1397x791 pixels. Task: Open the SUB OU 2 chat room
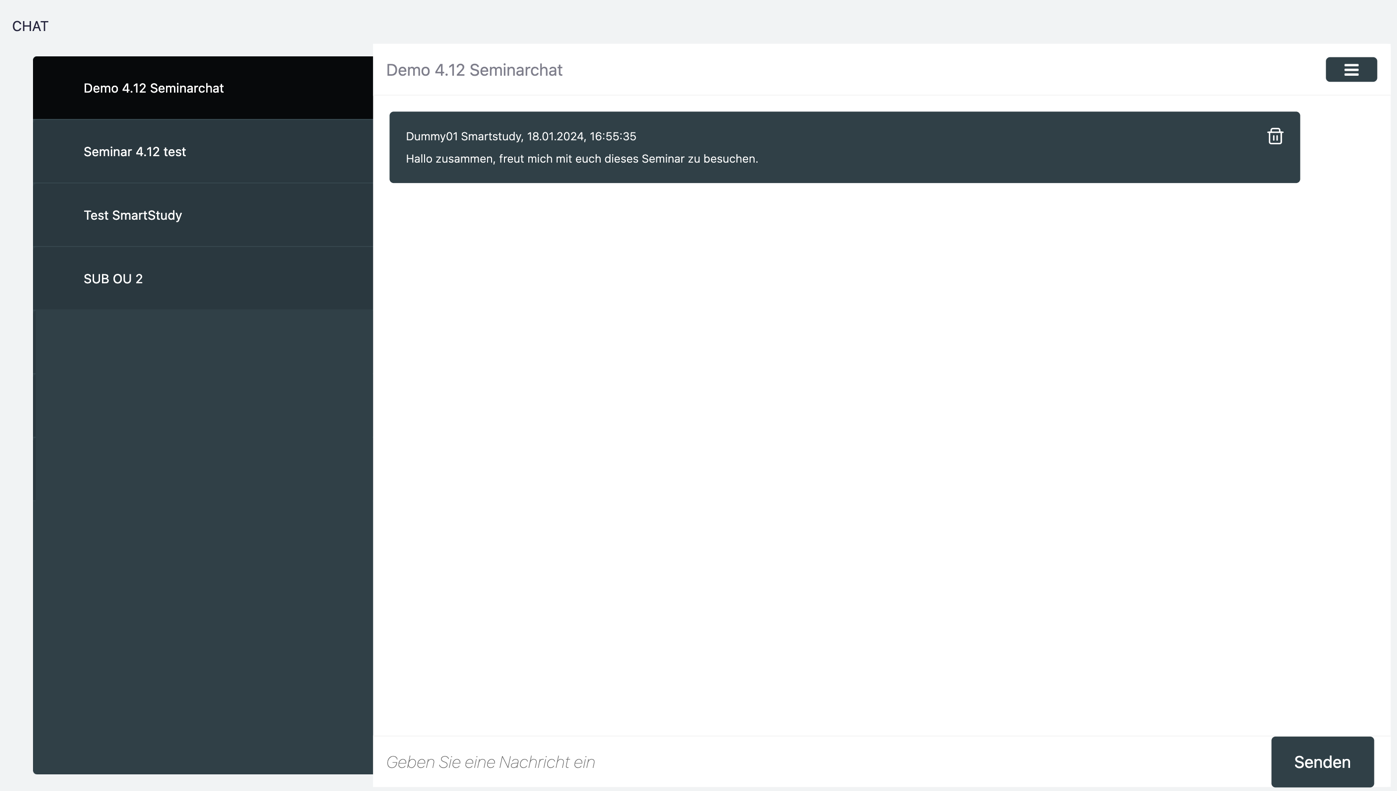click(x=113, y=279)
